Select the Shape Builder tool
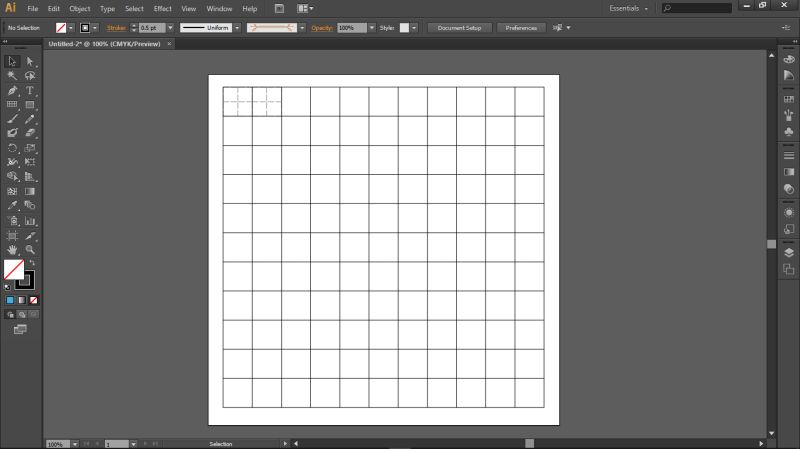The width and height of the screenshot is (800, 449). click(x=12, y=177)
